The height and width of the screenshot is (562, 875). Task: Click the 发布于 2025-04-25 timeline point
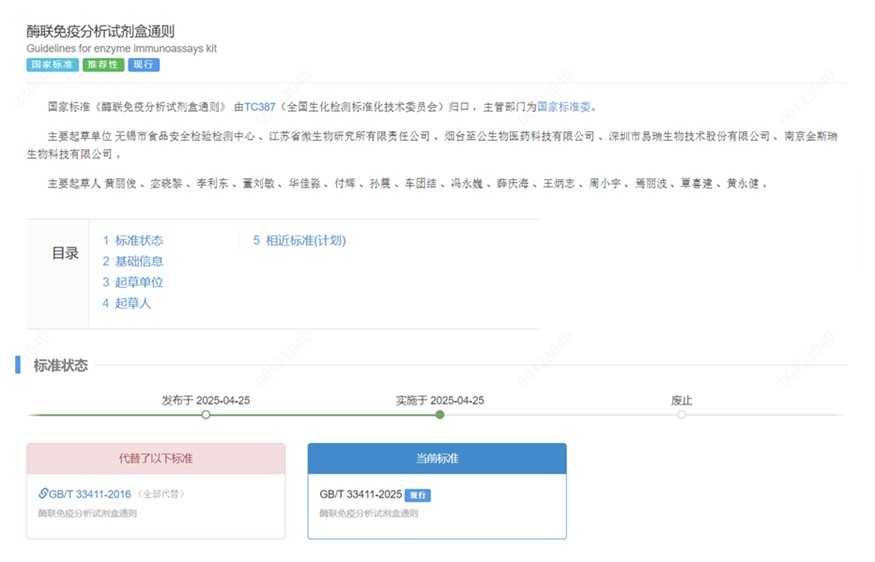tap(206, 414)
